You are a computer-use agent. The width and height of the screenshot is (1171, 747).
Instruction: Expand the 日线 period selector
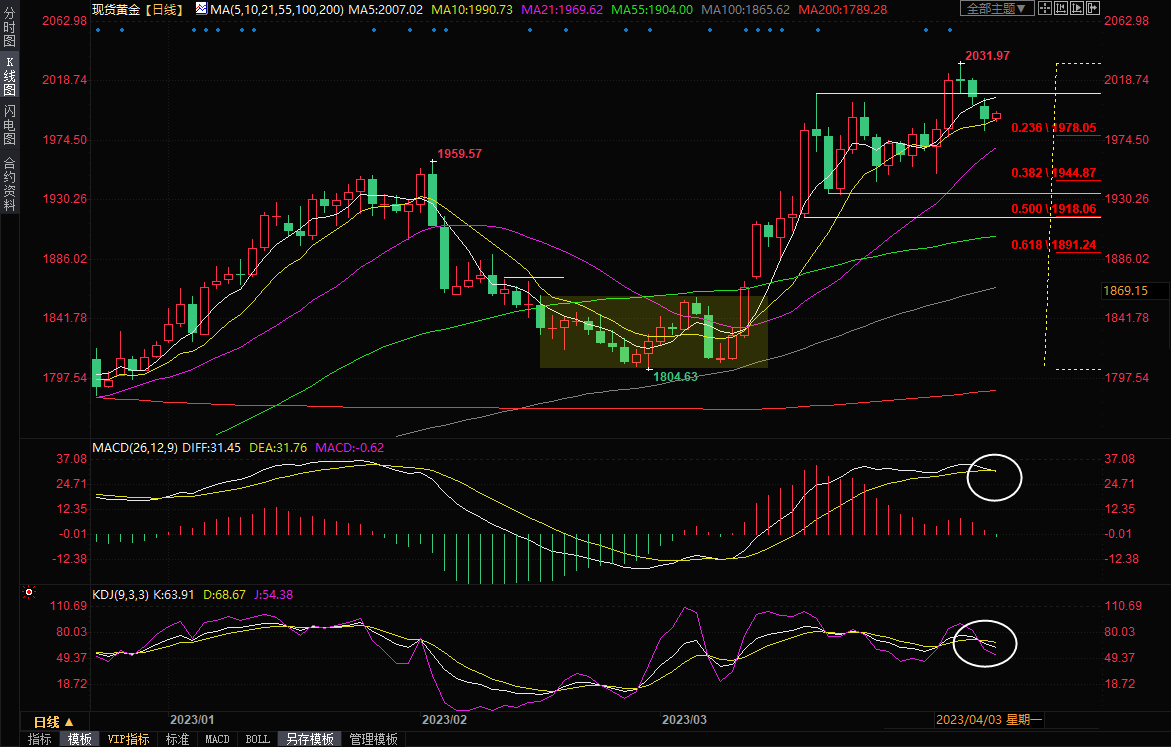click(x=53, y=721)
